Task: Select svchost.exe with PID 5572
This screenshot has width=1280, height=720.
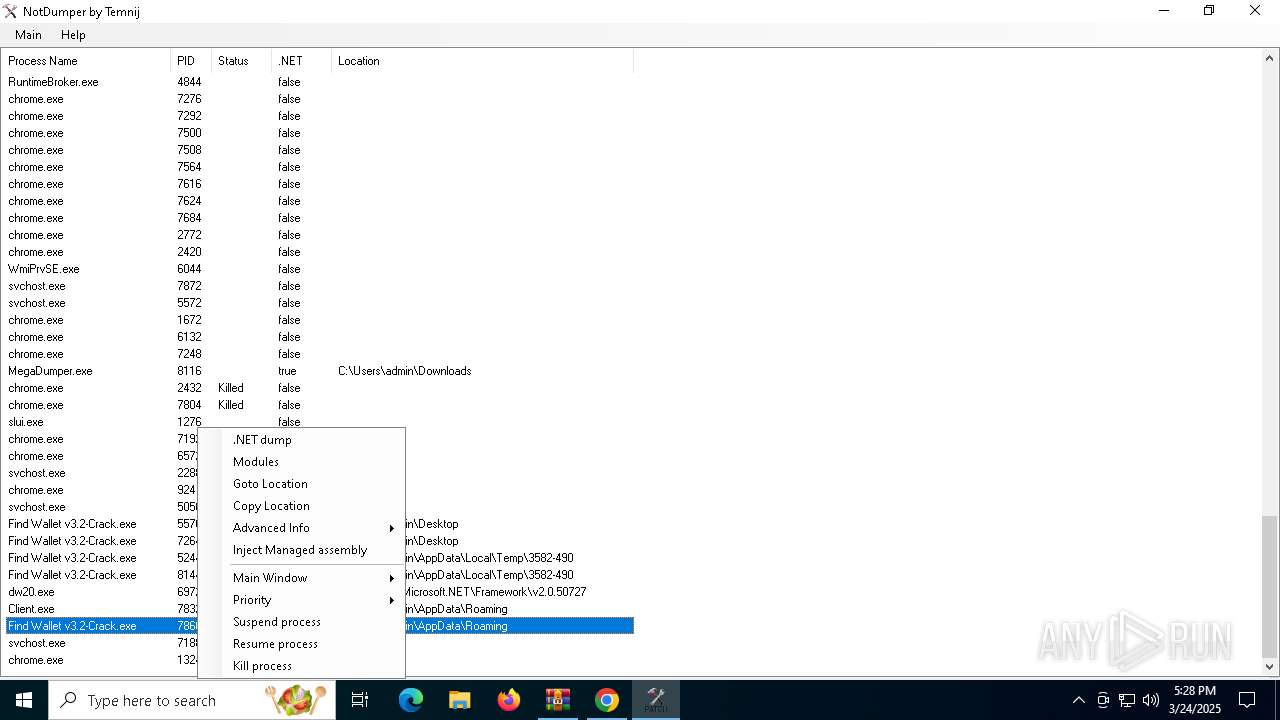Action: click(x=318, y=303)
